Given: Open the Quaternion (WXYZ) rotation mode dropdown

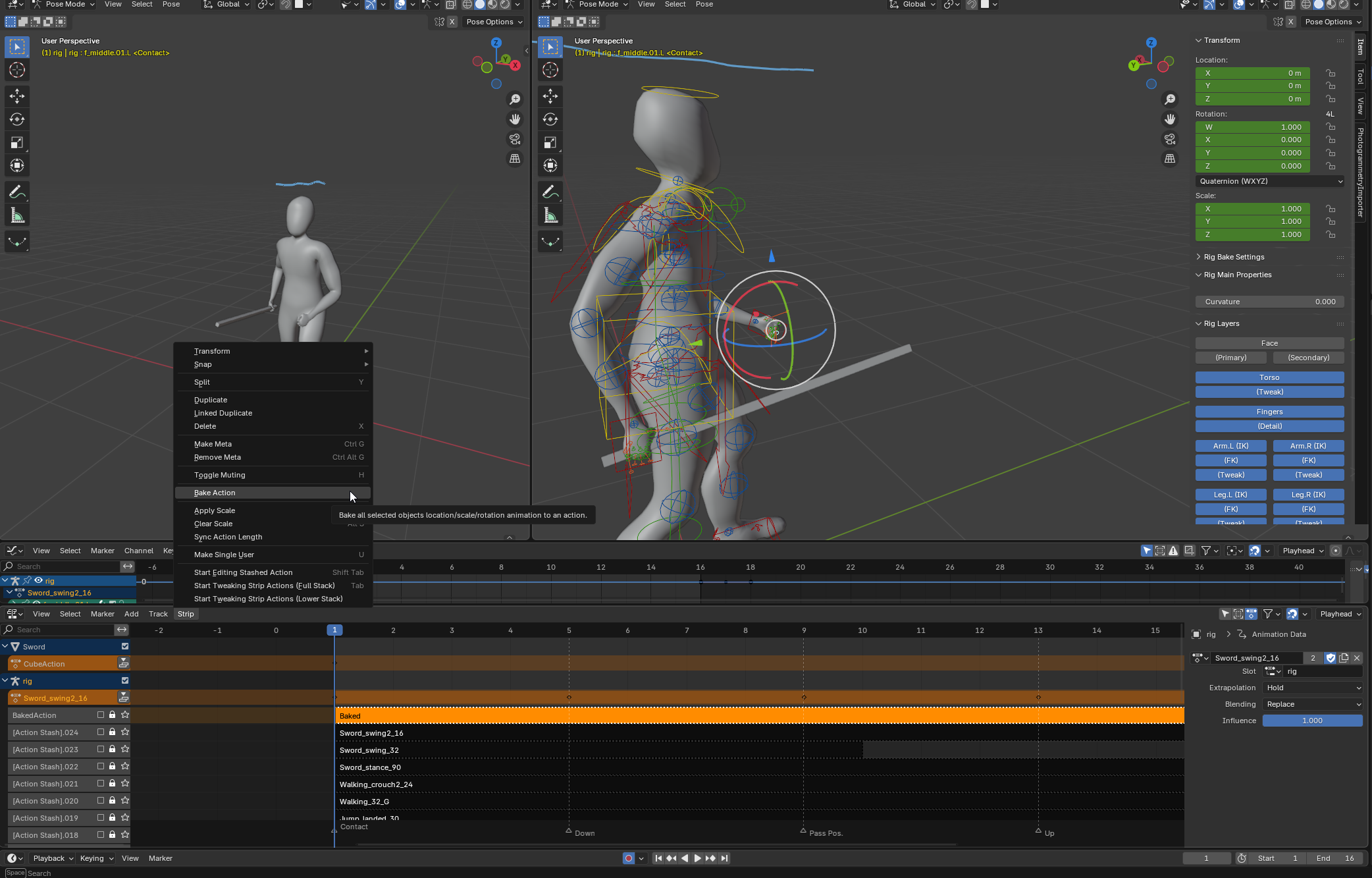Looking at the screenshot, I should [1269, 181].
